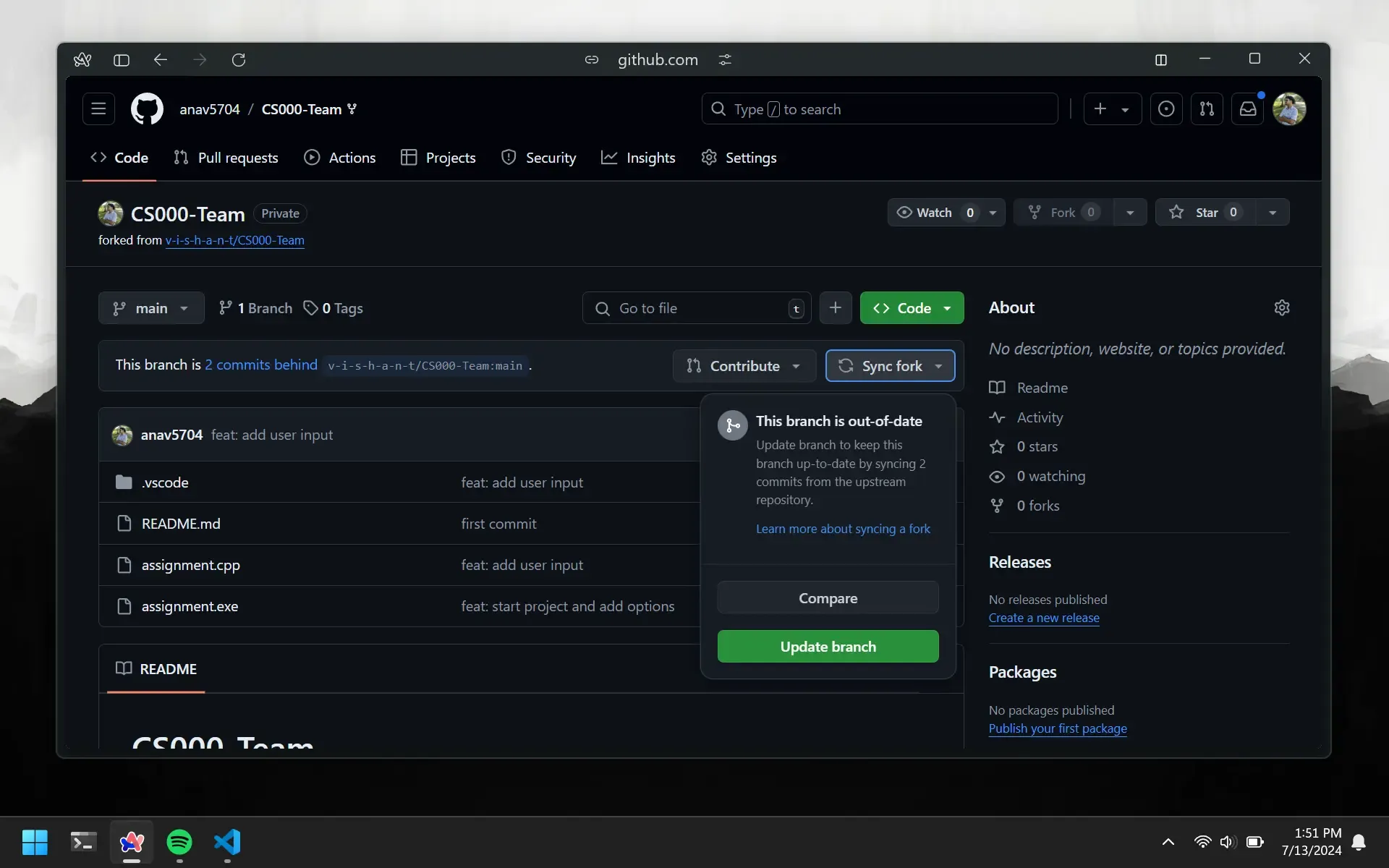Click Learn more about syncing a fork

click(x=843, y=528)
